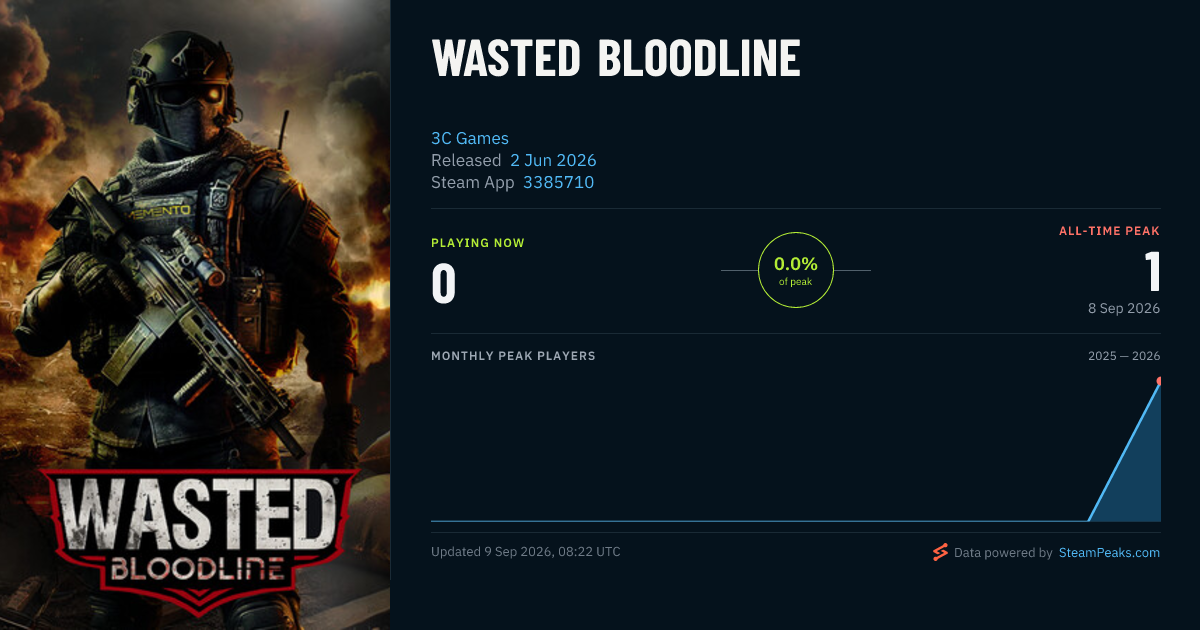The image size is (1200, 630).
Task: Click the 8 Sep 2026 peak date
Action: click(x=1124, y=308)
